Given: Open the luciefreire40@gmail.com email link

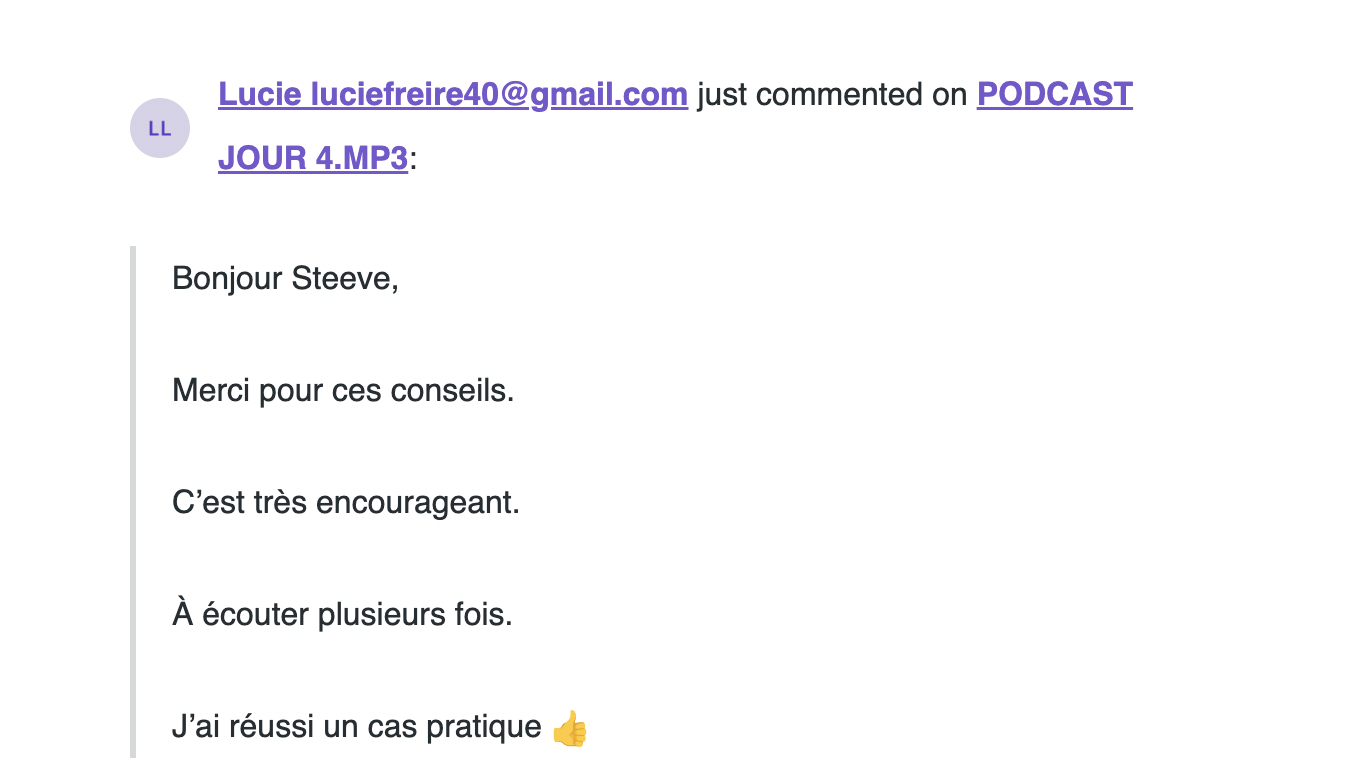Looking at the screenshot, I should click(499, 94).
